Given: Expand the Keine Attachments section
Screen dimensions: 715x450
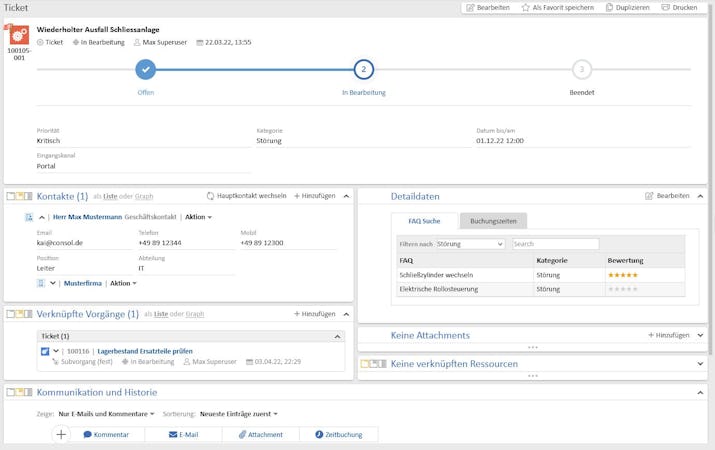Looking at the screenshot, I should pos(700,335).
